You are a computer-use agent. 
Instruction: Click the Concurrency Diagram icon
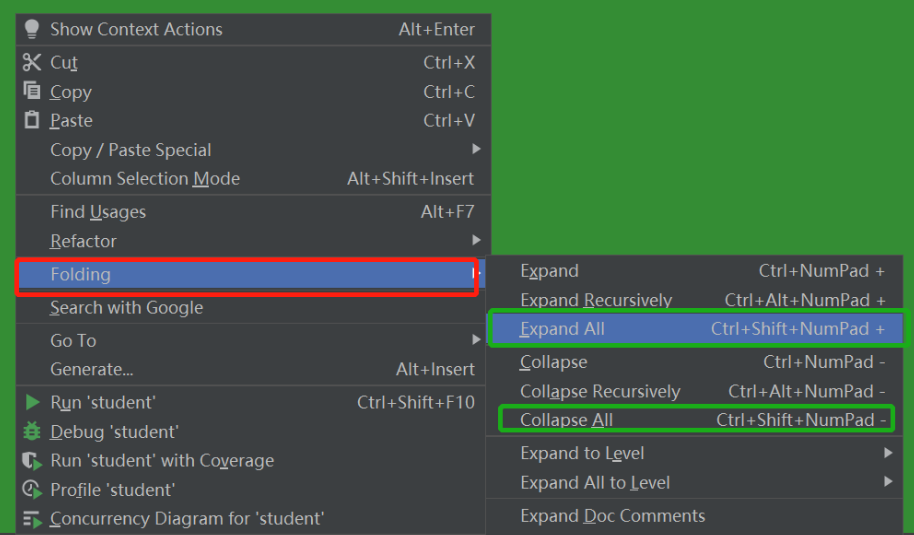tap(32, 519)
